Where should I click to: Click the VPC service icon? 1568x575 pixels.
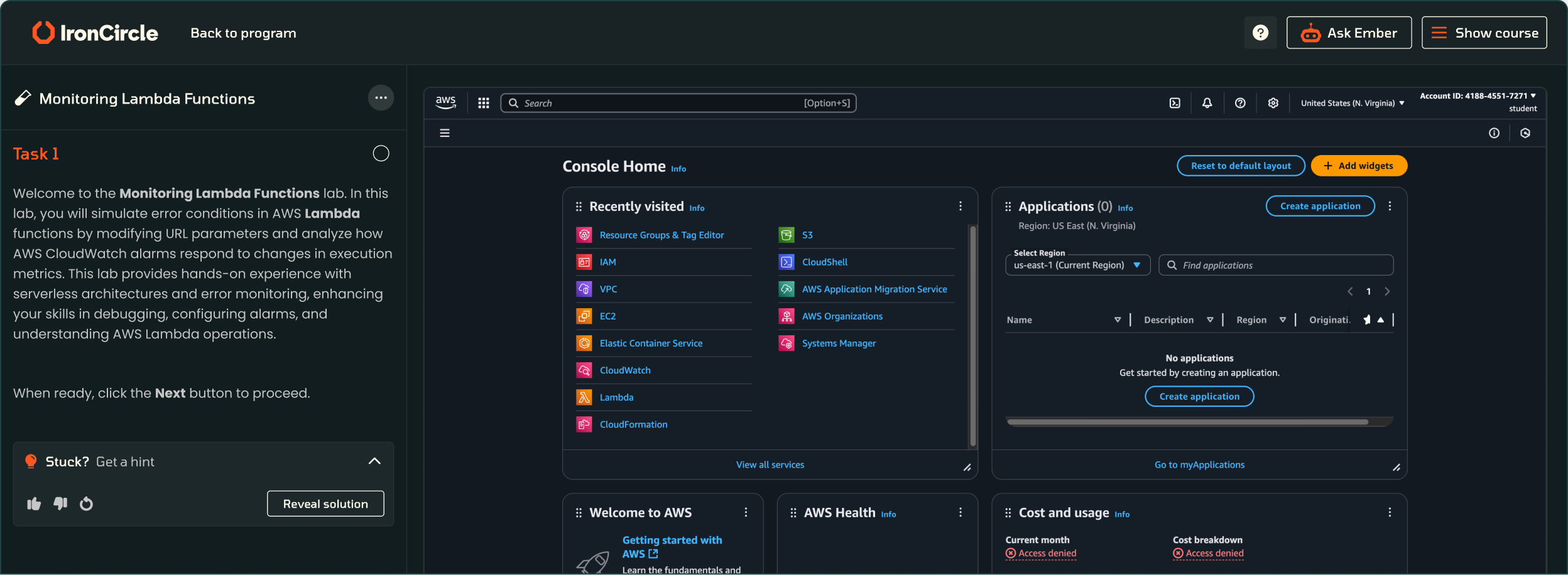584,289
